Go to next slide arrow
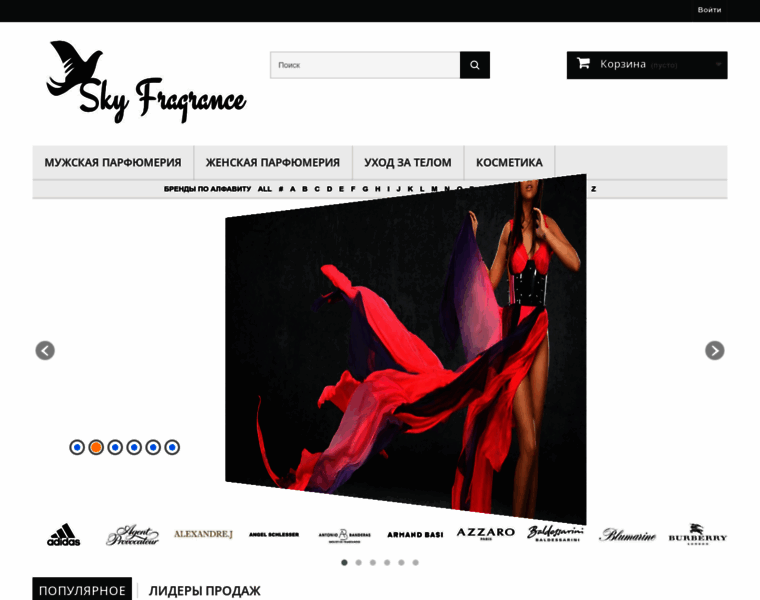760x600 pixels. [714, 350]
